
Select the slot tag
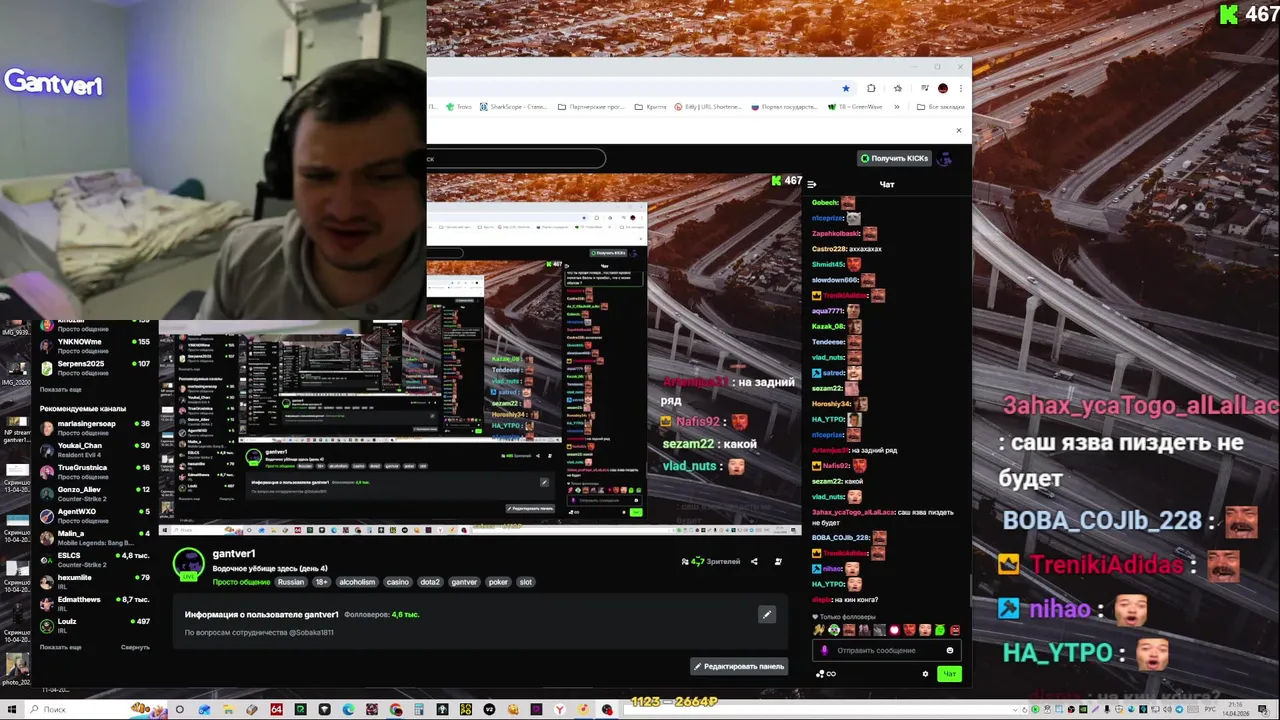(525, 582)
